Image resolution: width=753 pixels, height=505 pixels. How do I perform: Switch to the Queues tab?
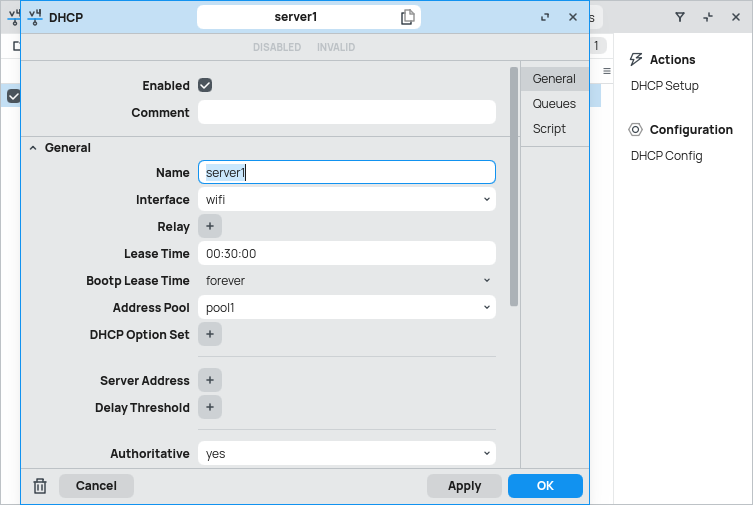[x=554, y=104]
